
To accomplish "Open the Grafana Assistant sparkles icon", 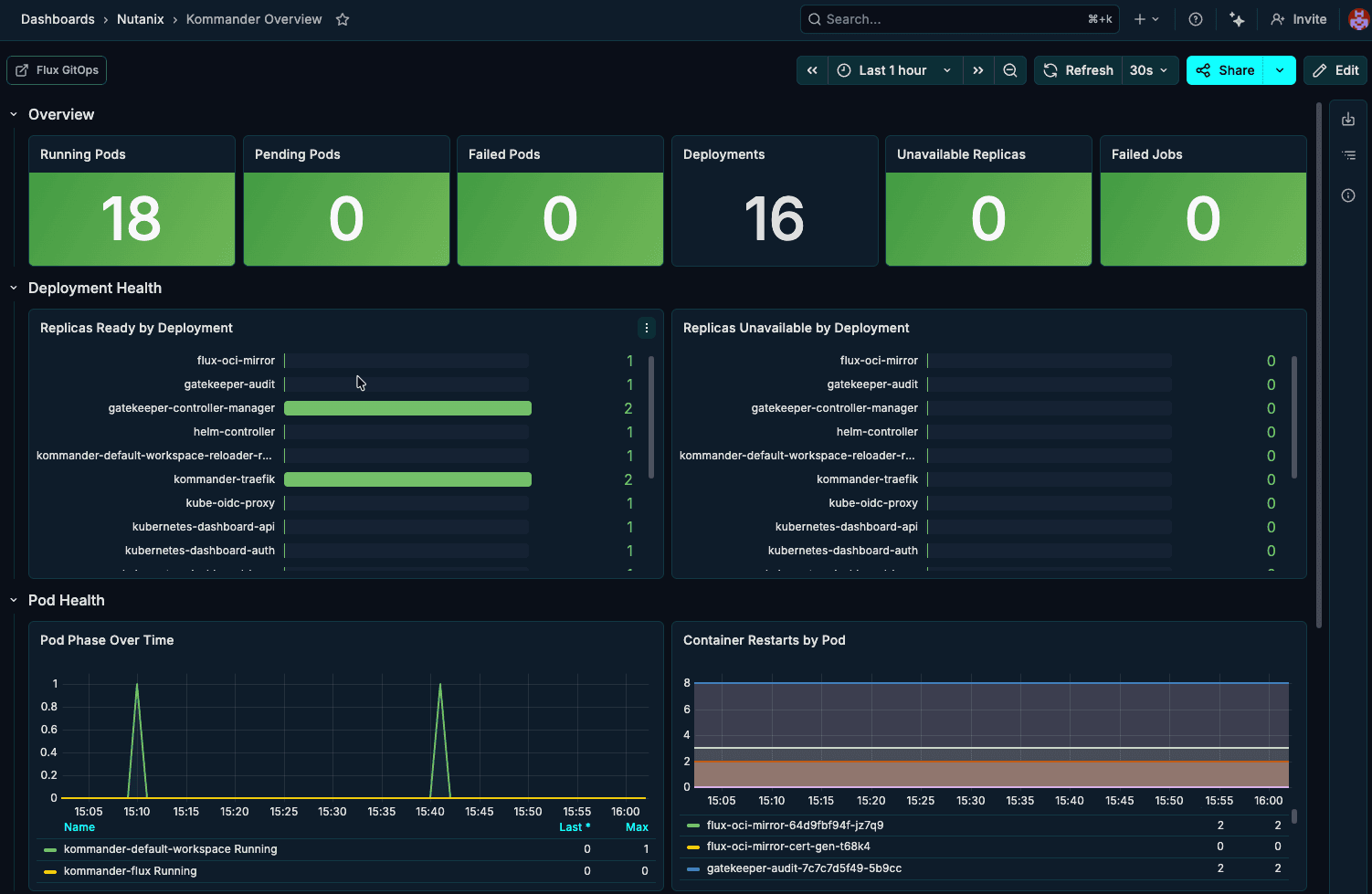I will [1237, 19].
